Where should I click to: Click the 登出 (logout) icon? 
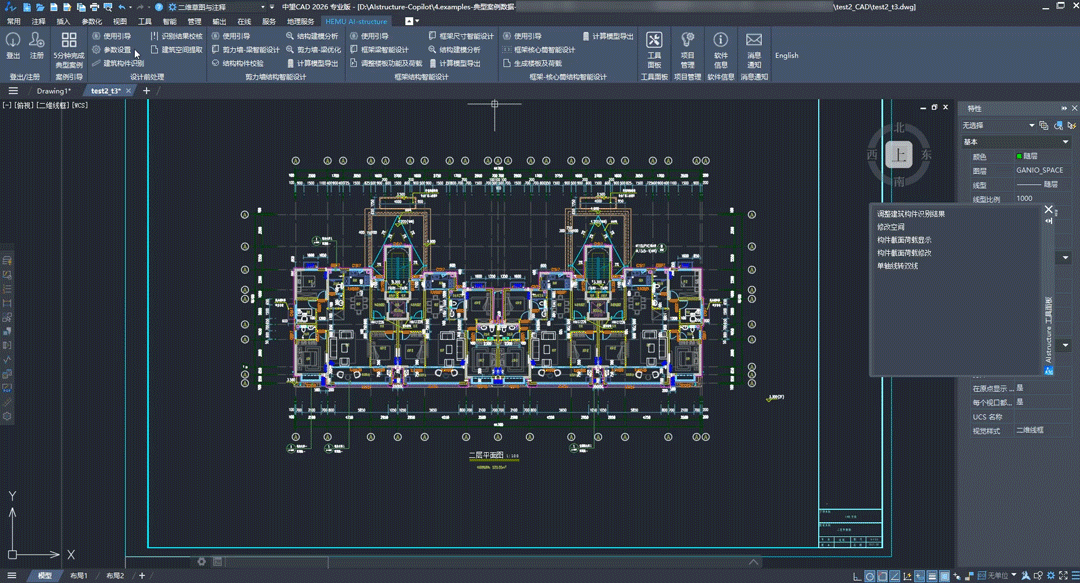13,41
